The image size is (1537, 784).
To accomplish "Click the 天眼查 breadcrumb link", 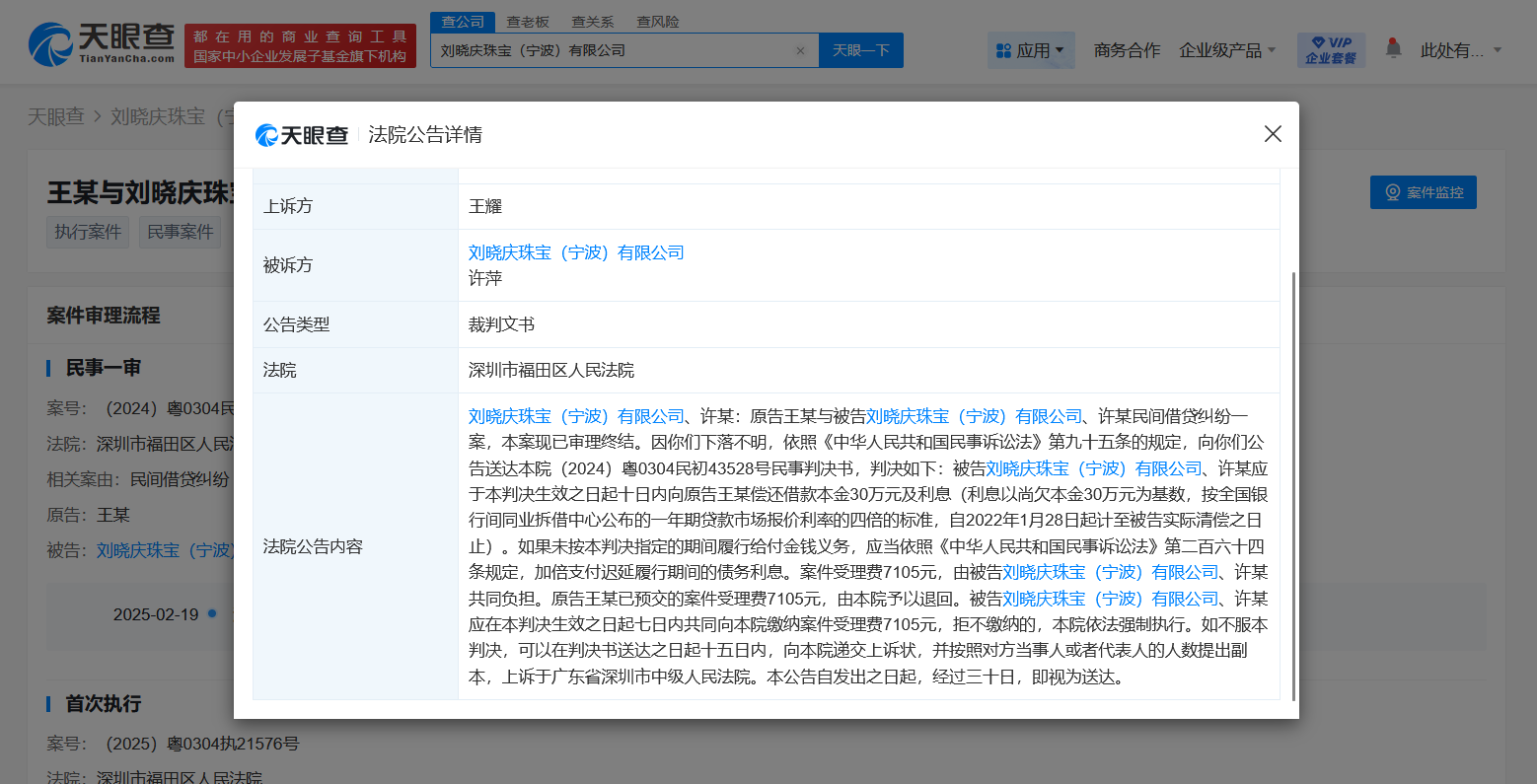I will point(56,116).
